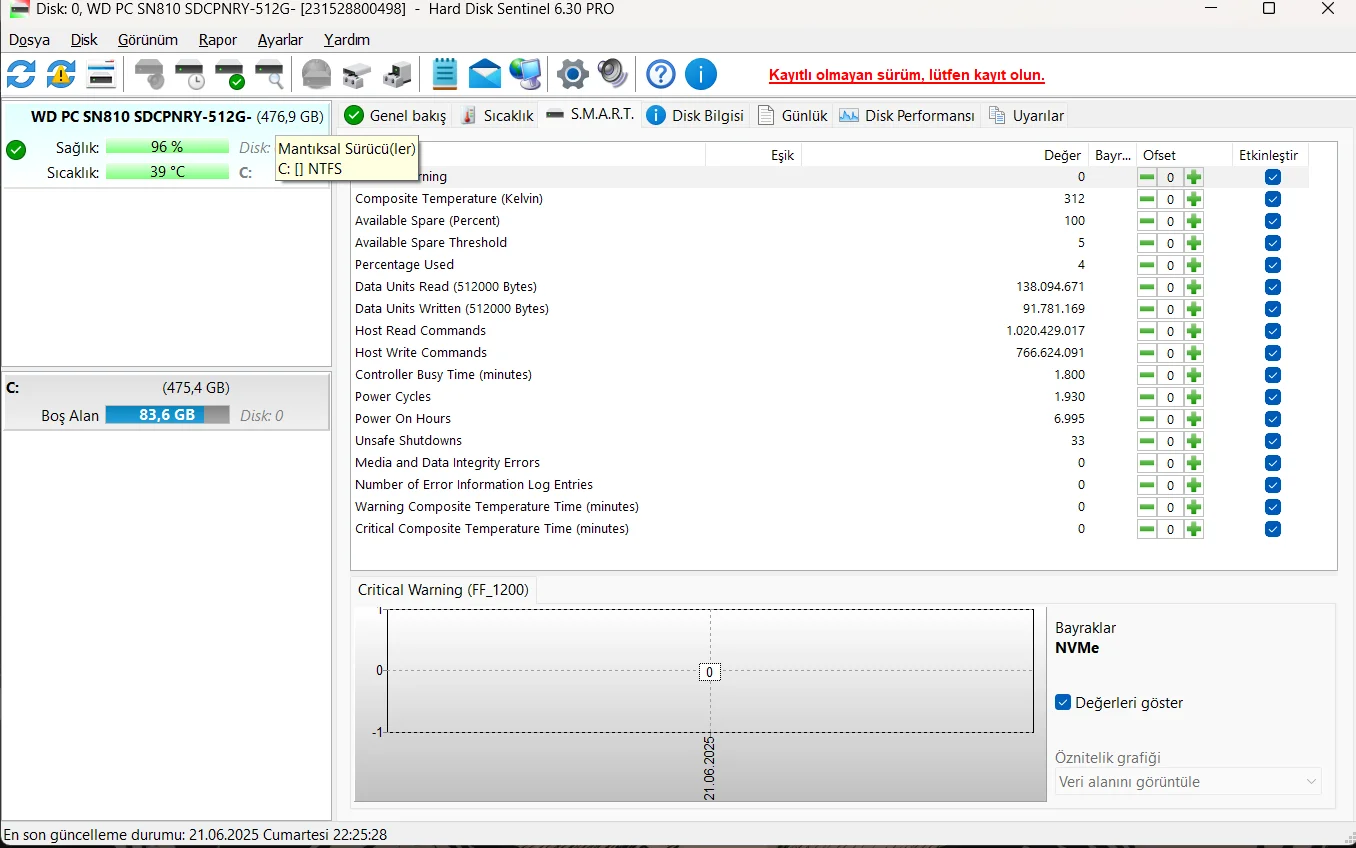Toggle Etkinleştir for Media and Data Integrity Errors
1356x848 pixels.
[x=1273, y=463]
